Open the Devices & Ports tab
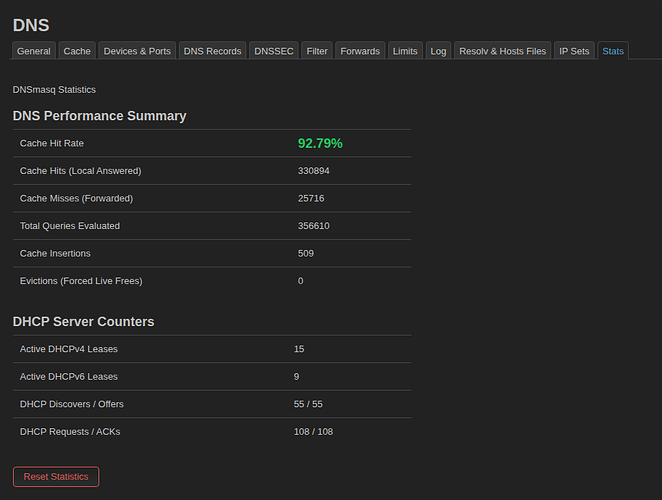Image resolution: width=662 pixels, height=500 pixels. click(137, 51)
